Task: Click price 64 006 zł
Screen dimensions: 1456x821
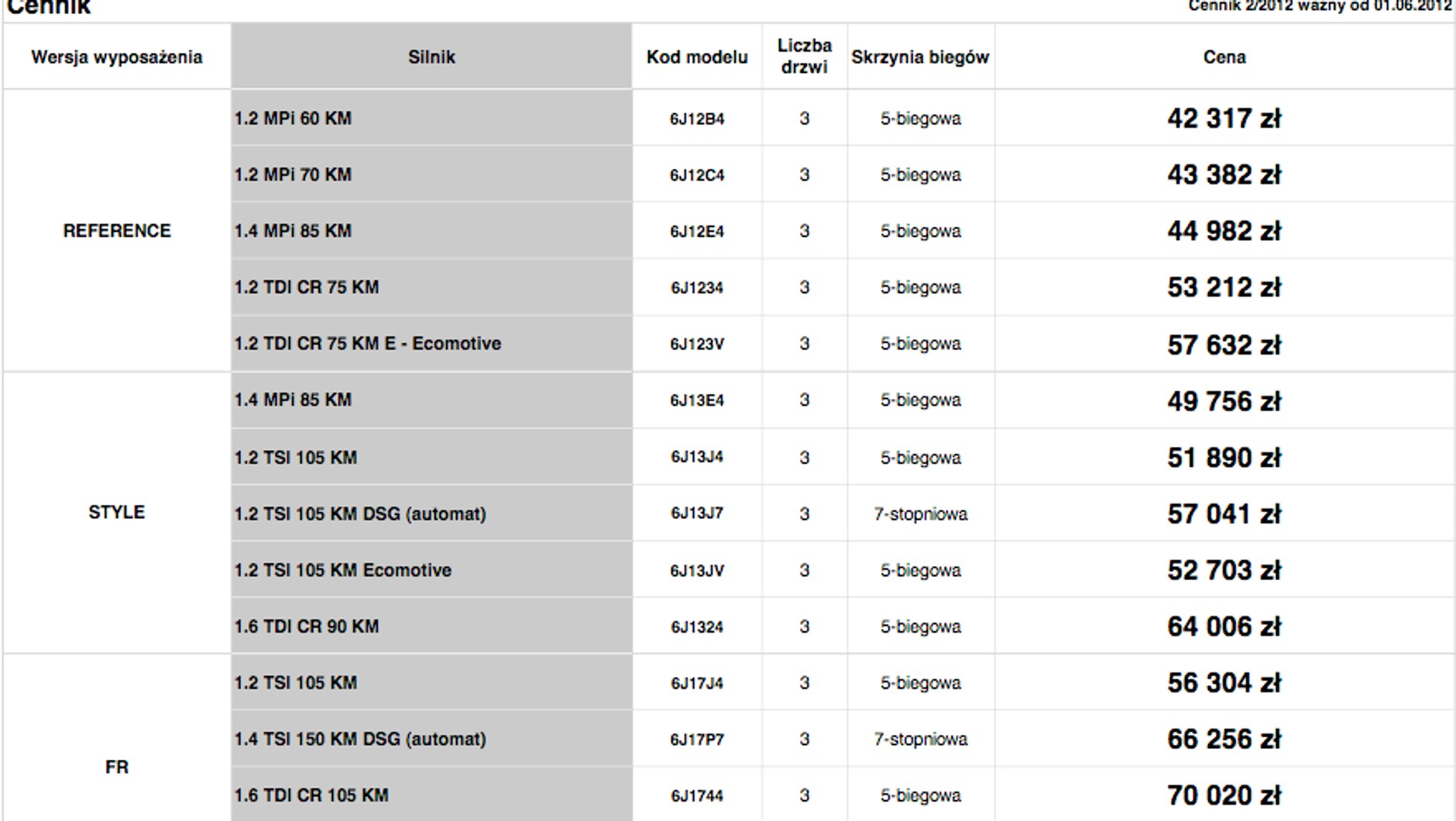Action: point(1224,627)
